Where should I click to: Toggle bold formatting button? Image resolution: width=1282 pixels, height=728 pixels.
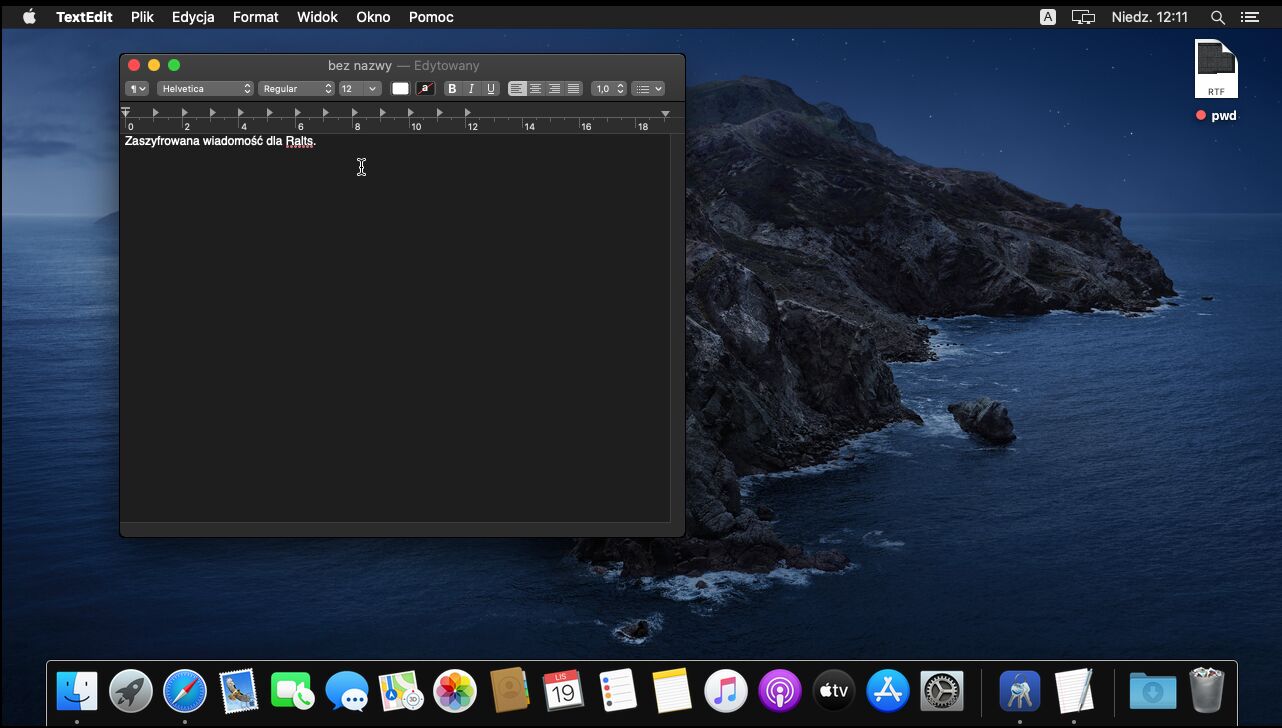pyautogui.click(x=452, y=89)
